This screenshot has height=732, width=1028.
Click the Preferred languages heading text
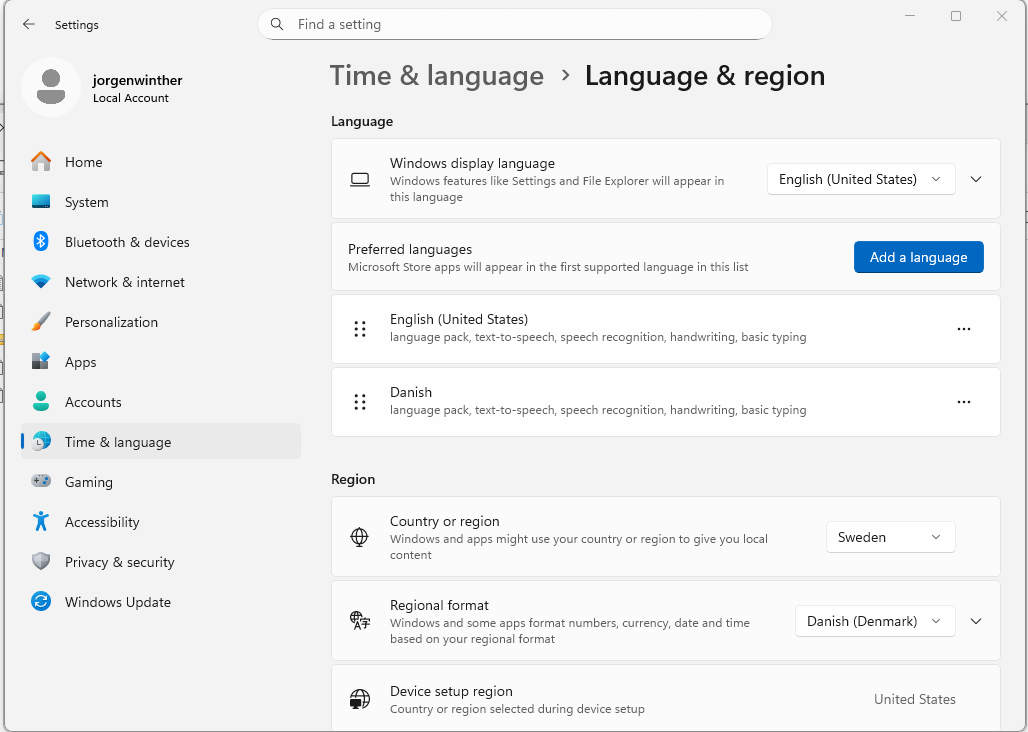coord(410,249)
